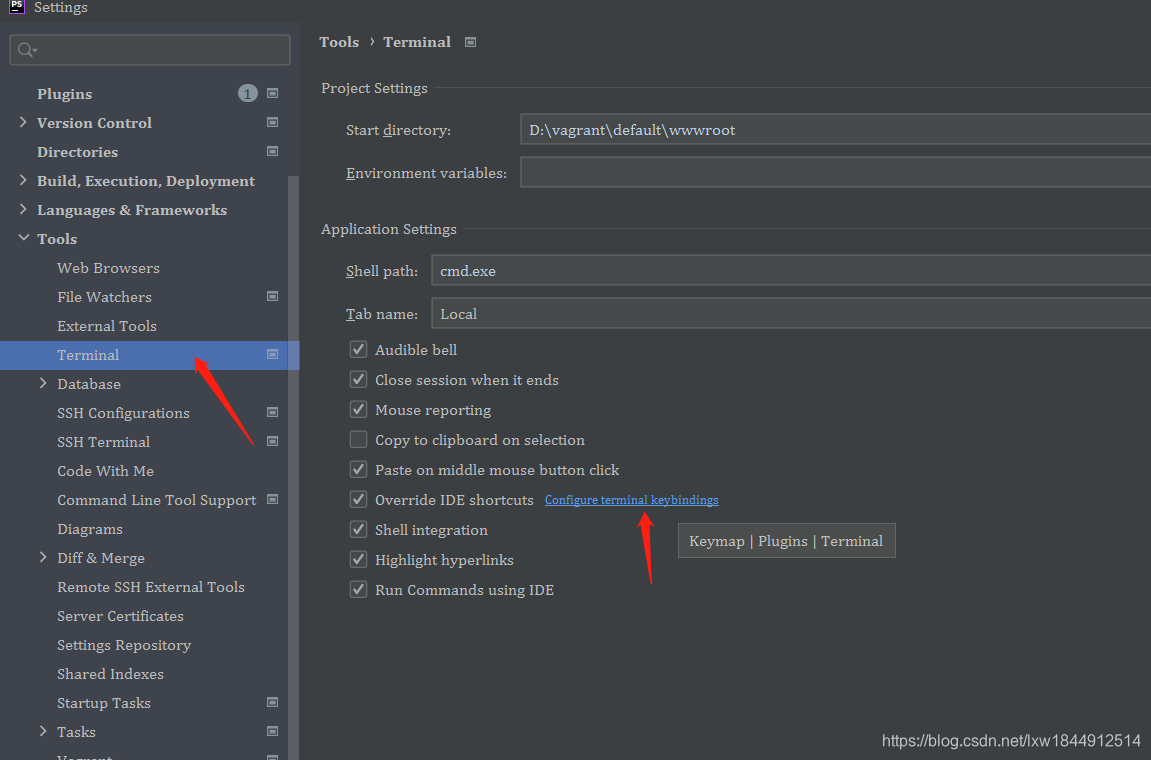Uncheck Run Commands using IDE
The width and height of the screenshot is (1151, 760).
[x=358, y=589]
